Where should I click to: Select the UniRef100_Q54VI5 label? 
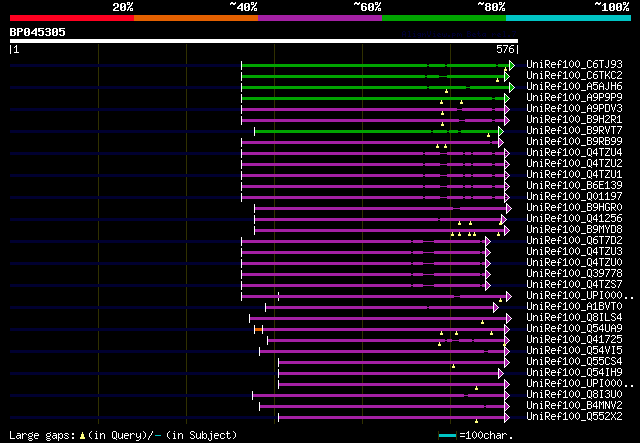574,351
